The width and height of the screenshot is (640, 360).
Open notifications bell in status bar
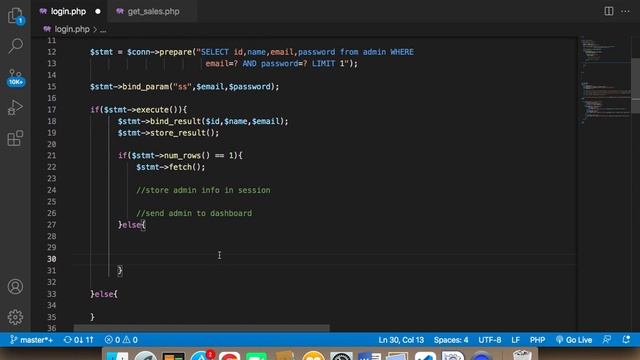(626, 340)
